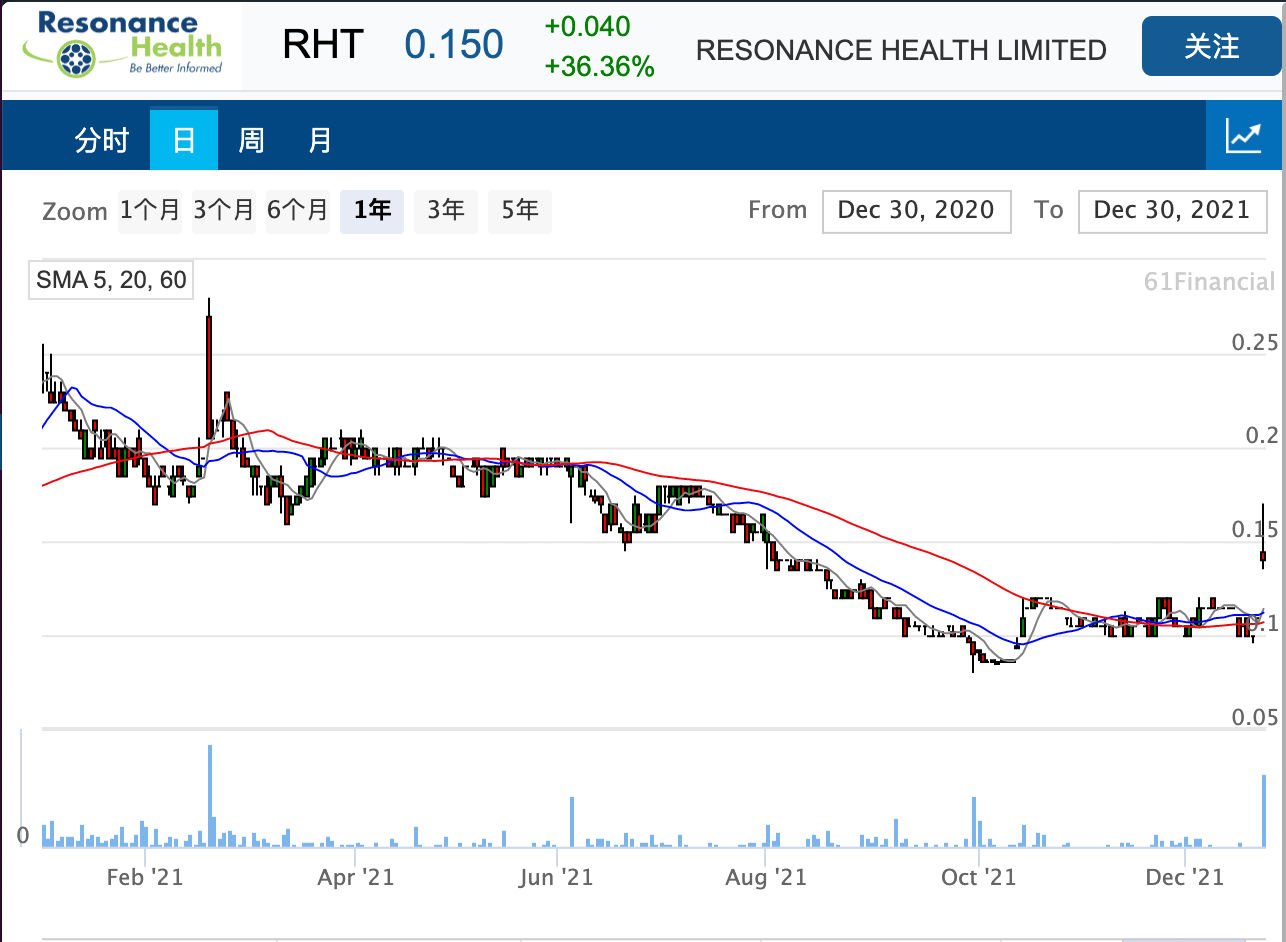Click the RHT ticker symbol
This screenshot has height=942, width=1286.
coord(323,45)
